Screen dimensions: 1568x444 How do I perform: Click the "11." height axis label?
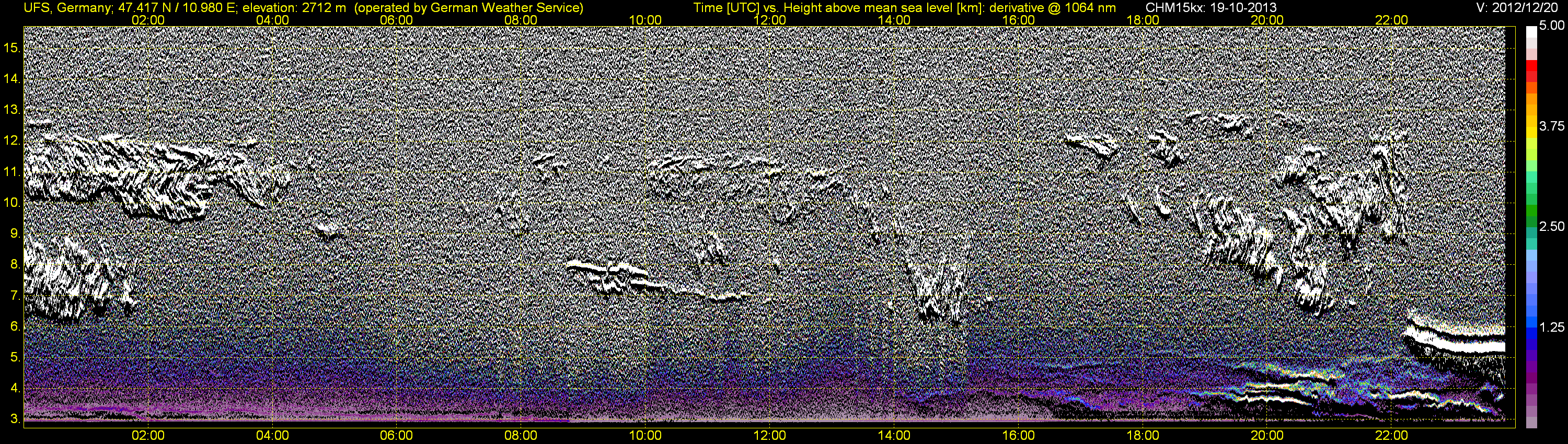pos(12,171)
